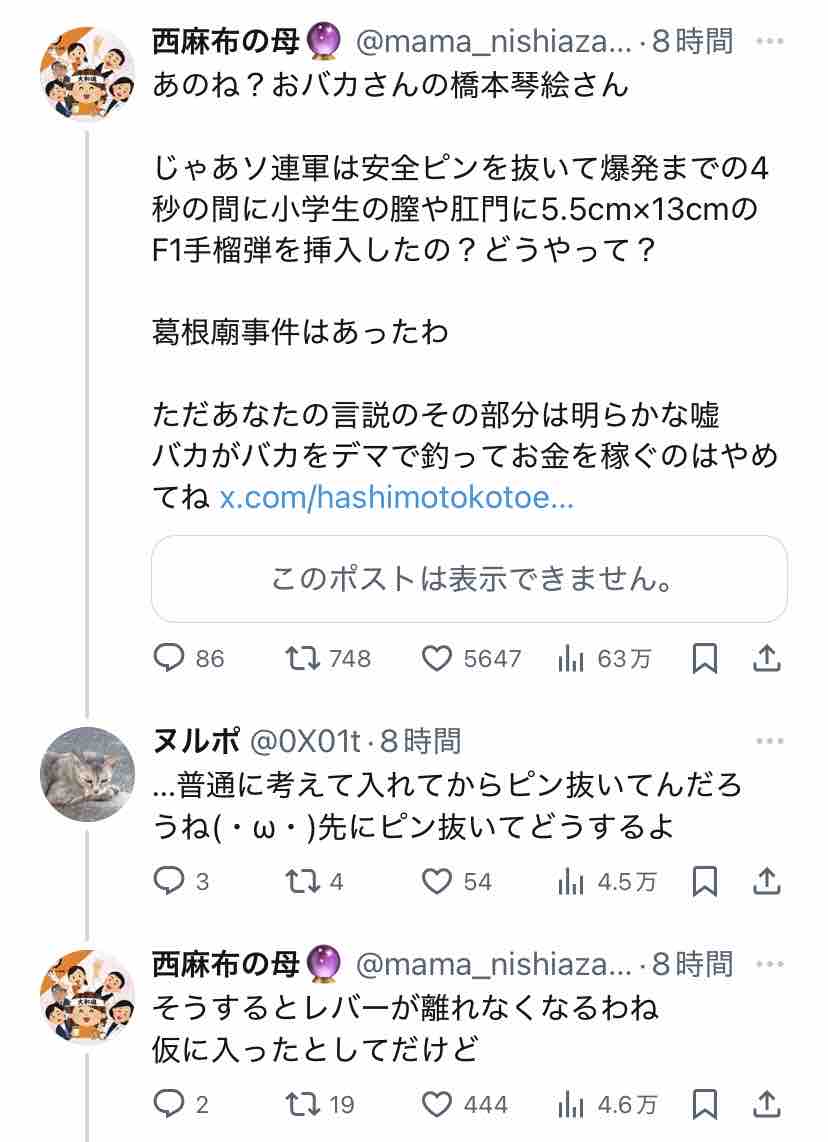Open more options on the first post
The width and height of the screenshot is (828, 1142).
[770, 41]
